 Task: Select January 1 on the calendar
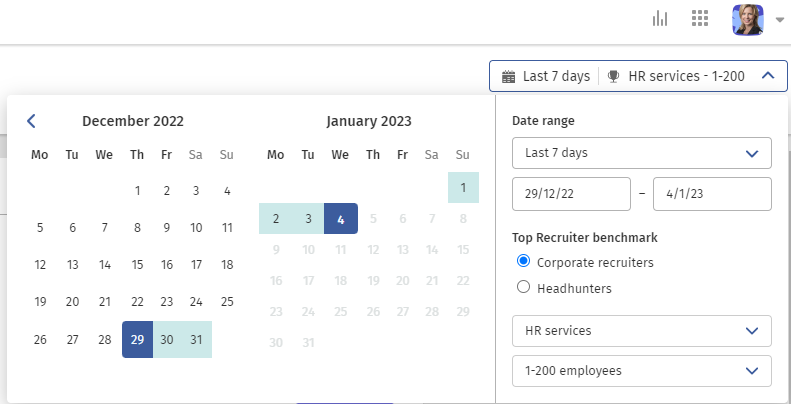point(463,187)
